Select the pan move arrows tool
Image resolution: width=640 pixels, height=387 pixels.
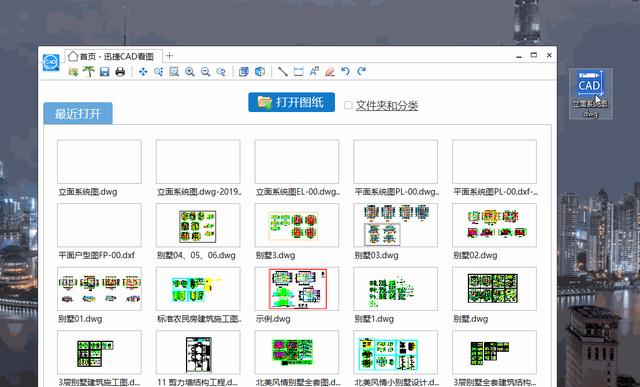143,72
